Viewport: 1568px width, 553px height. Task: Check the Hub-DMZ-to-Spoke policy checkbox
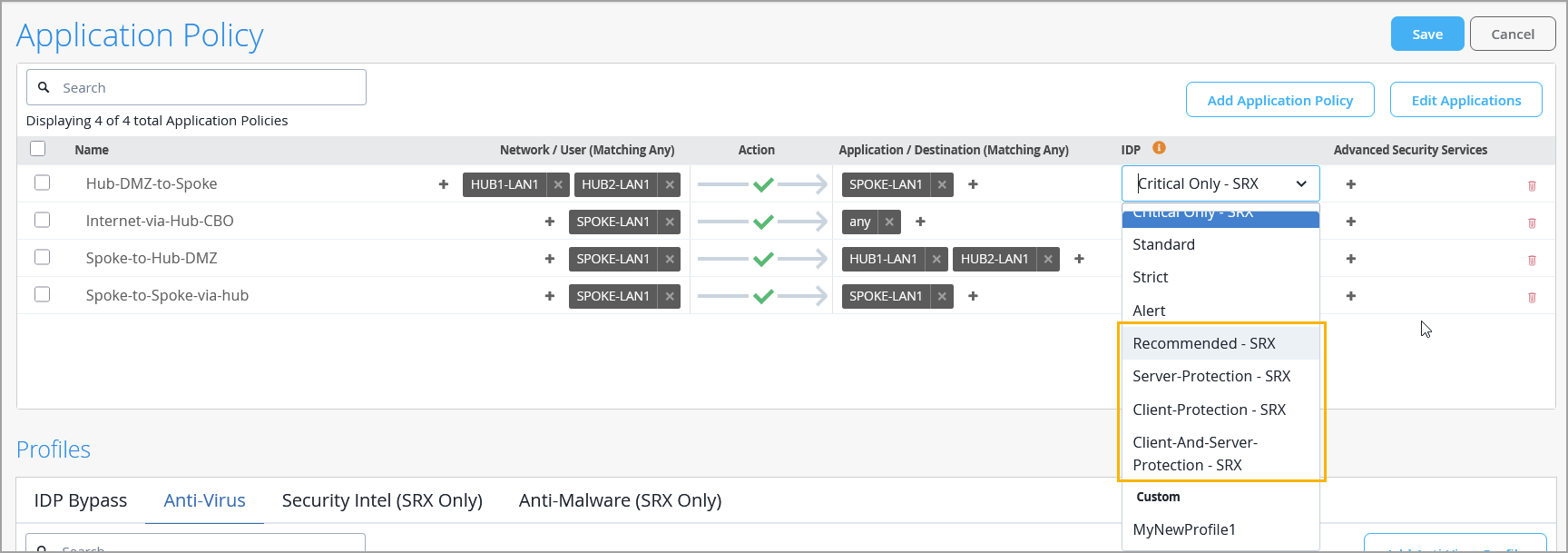pos(42,183)
